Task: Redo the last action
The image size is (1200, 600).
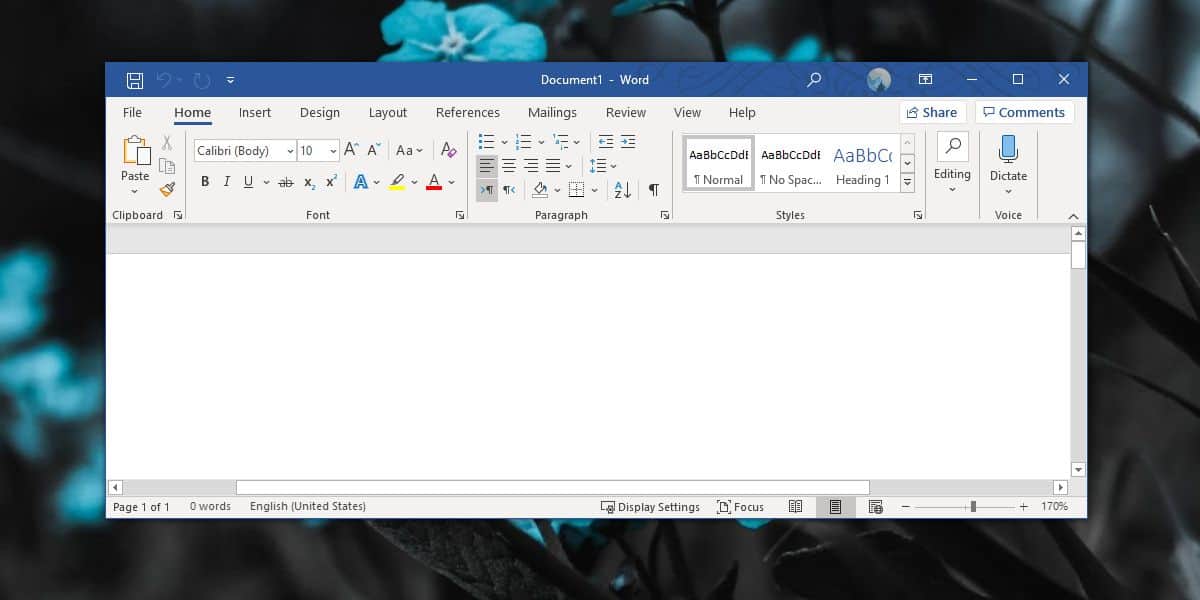Action: [x=201, y=80]
